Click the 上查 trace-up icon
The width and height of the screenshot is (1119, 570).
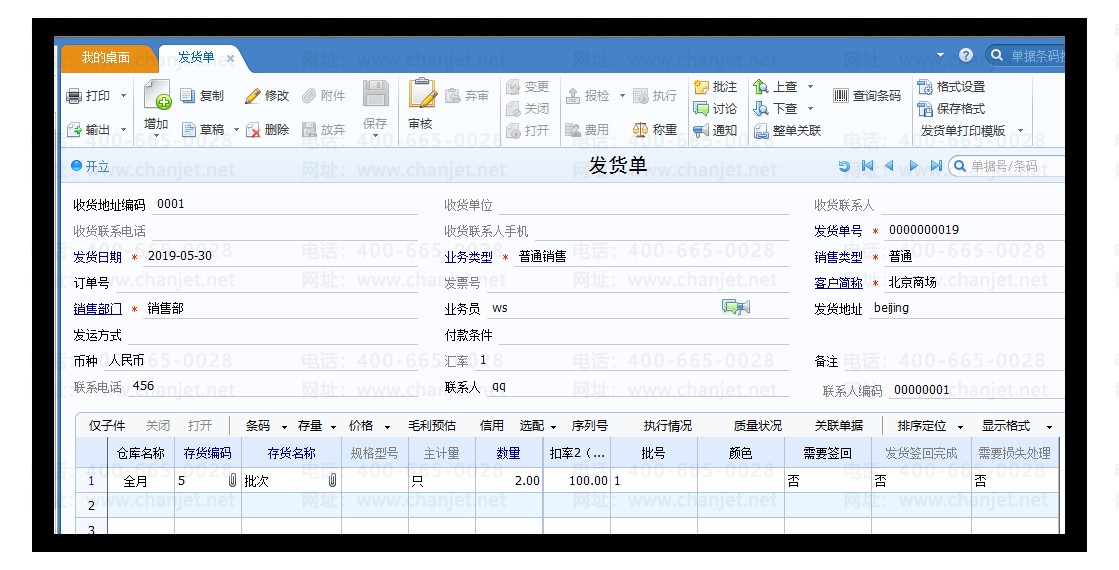pos(761,87)
